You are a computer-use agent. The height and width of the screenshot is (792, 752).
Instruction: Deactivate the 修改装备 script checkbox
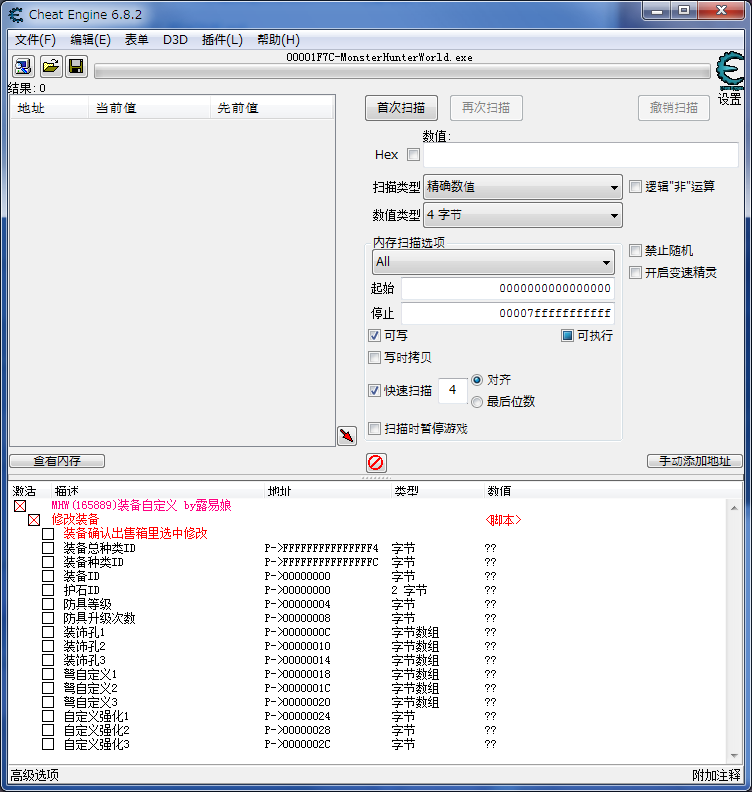[x=34, y=520]
